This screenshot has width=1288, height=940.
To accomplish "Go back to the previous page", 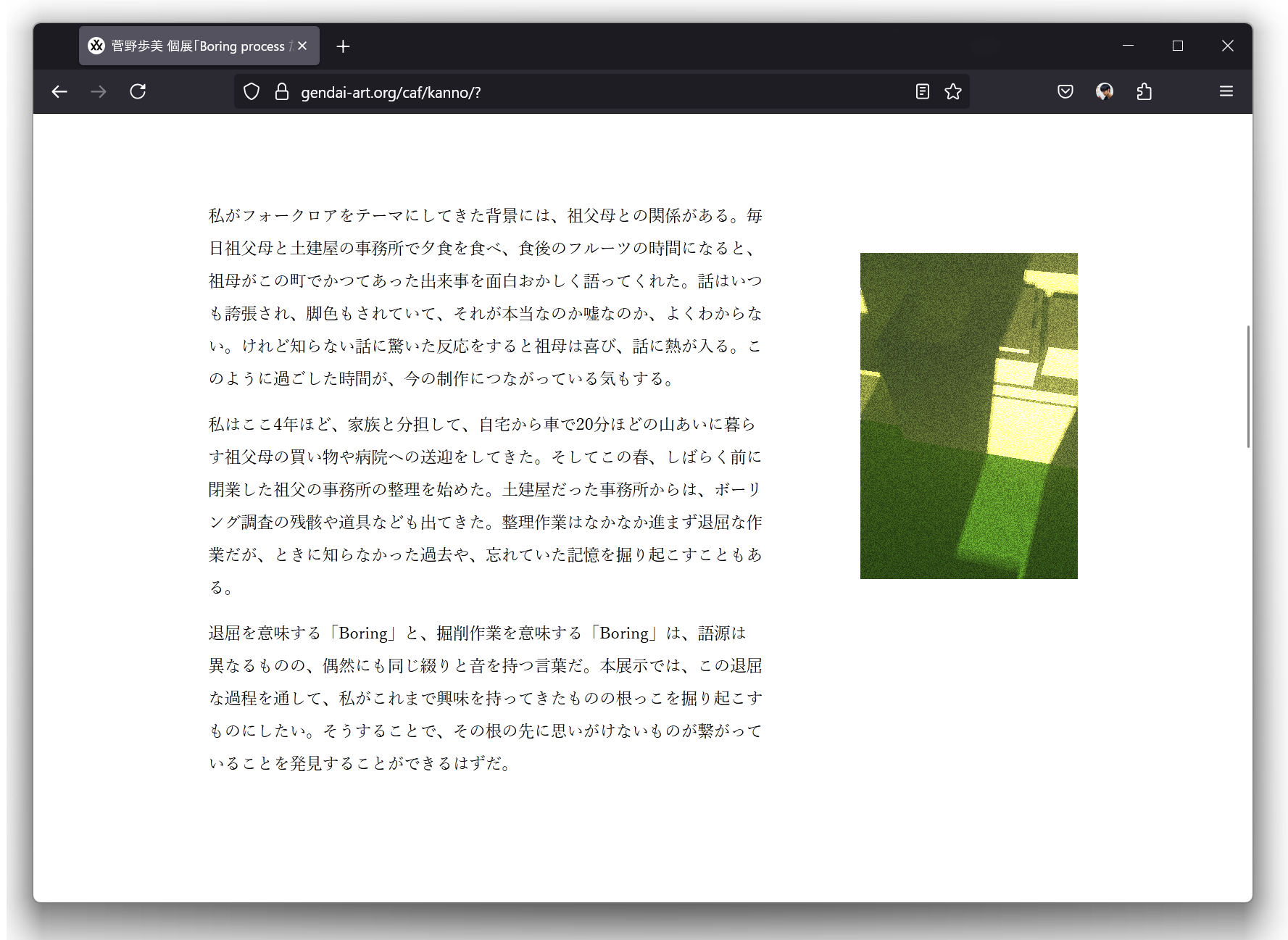I will pos(59,91).
